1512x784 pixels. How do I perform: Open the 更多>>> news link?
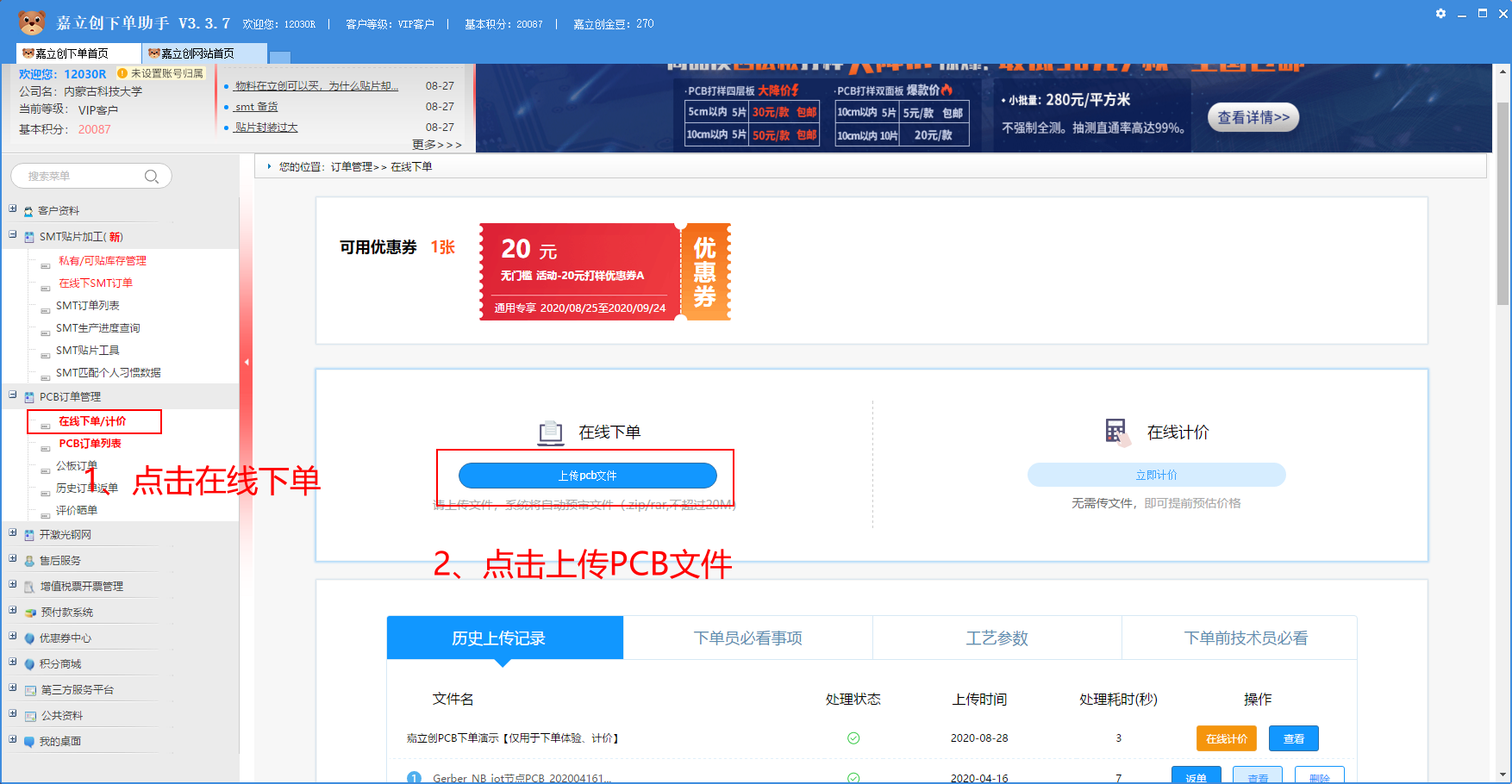tap(437, 145)
